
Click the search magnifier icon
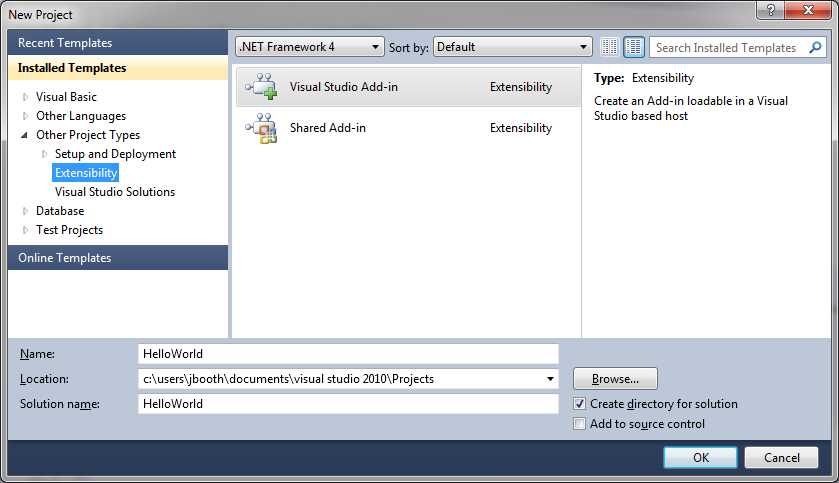[x=815, y=48]
